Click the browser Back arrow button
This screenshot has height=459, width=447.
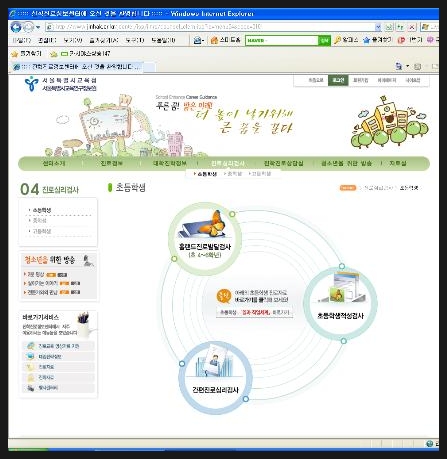tap(16, 27)
